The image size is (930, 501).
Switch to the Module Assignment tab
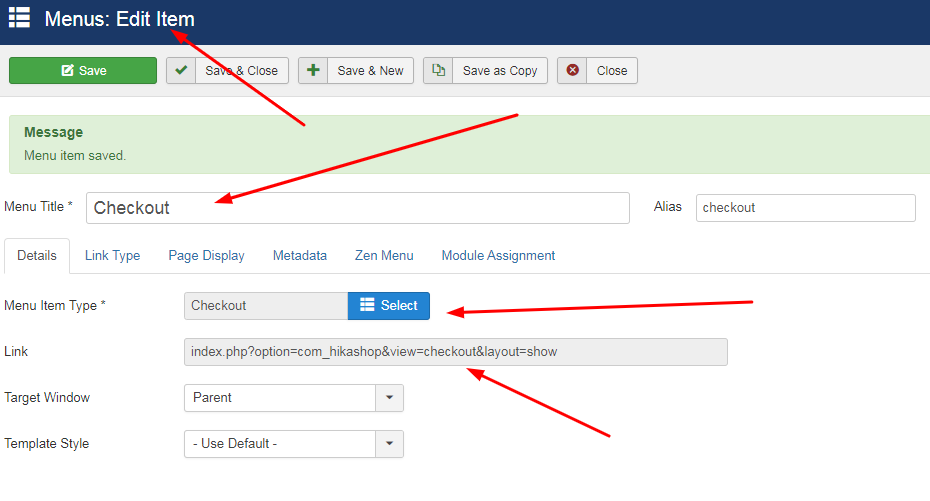tap(498, 256)
